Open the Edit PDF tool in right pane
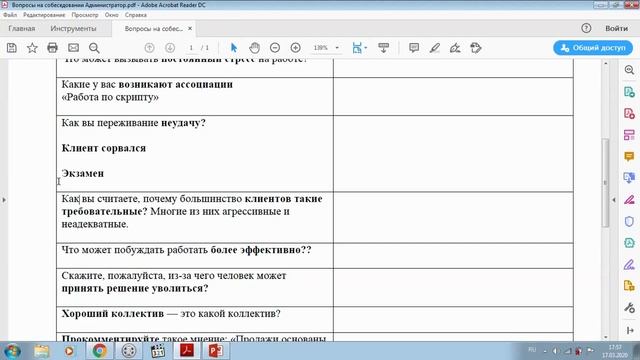 click(x=629, y=135)
